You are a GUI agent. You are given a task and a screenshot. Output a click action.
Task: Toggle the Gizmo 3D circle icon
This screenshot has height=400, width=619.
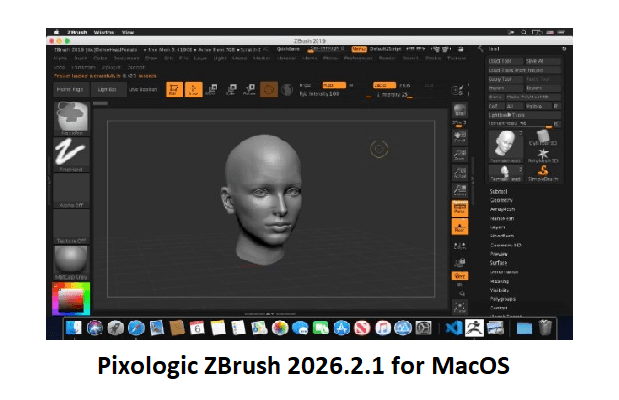268,89
